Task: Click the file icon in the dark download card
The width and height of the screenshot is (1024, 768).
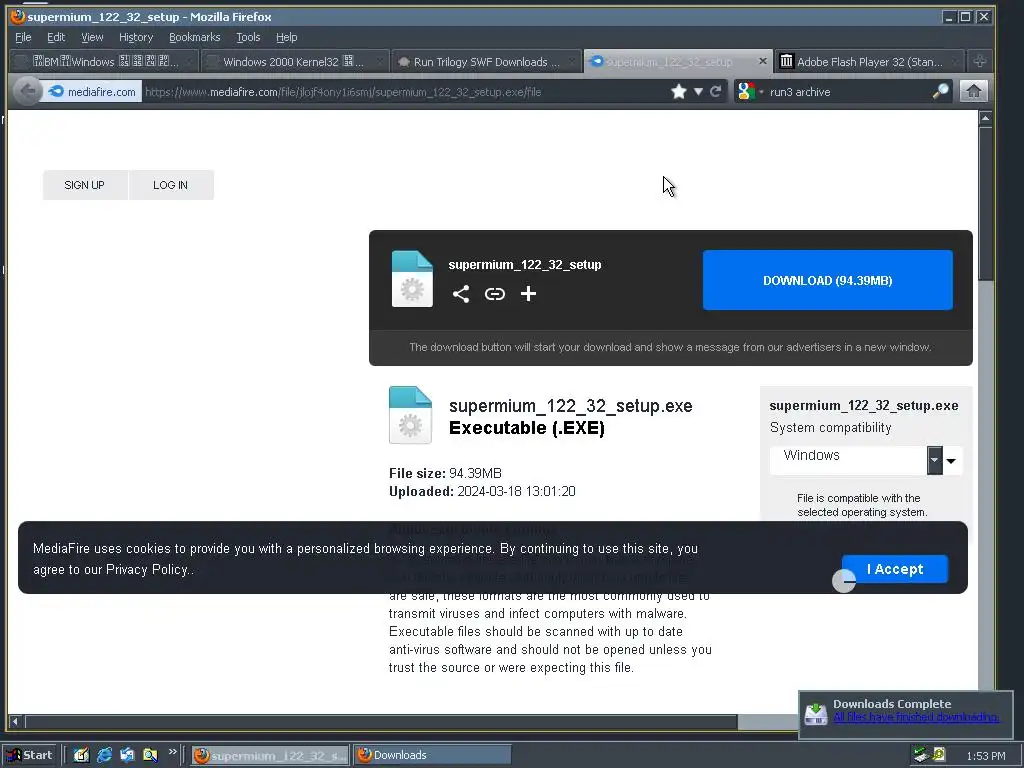Action: 412,279
